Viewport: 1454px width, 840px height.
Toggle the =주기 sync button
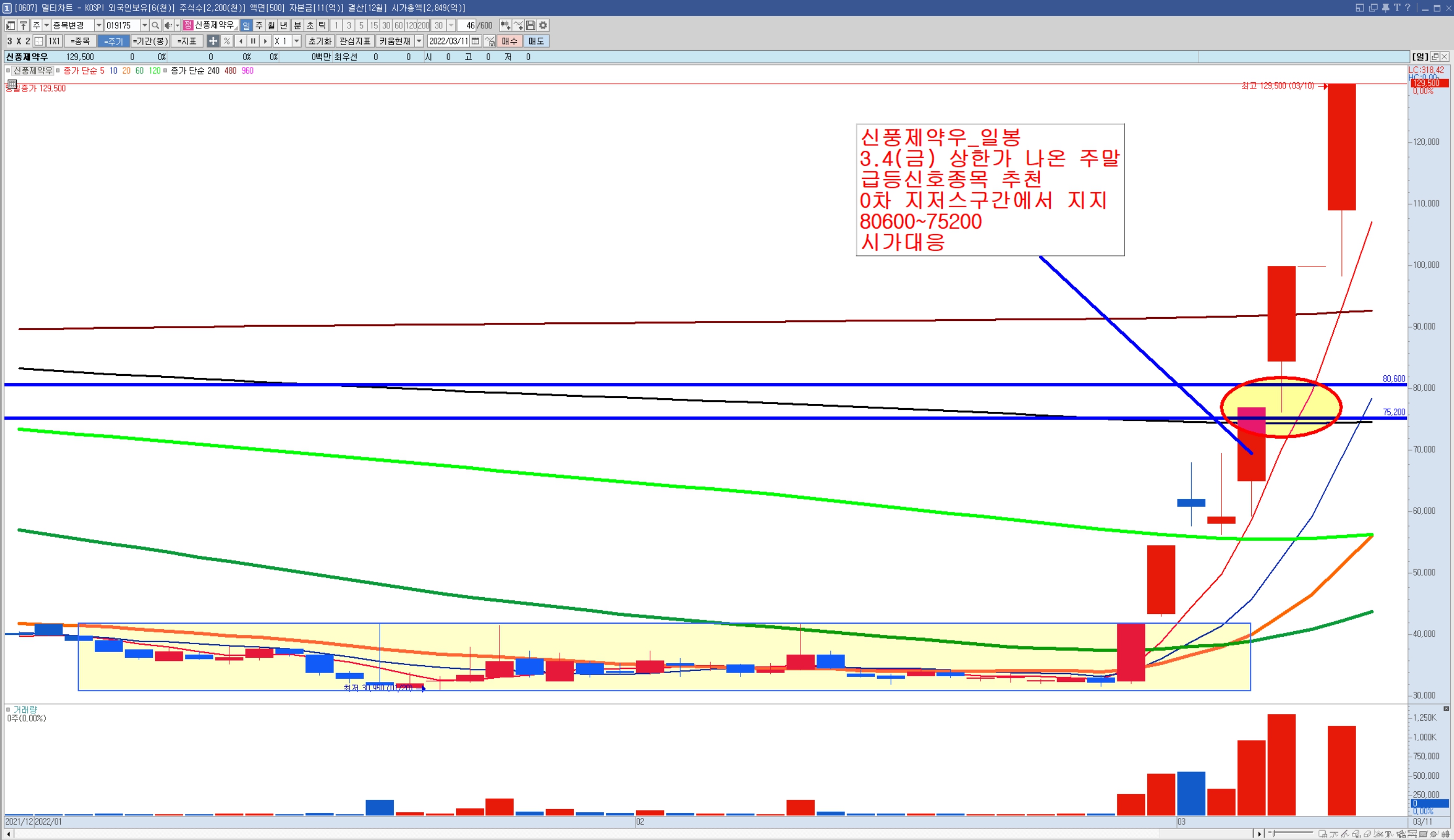tap(113, 41)
